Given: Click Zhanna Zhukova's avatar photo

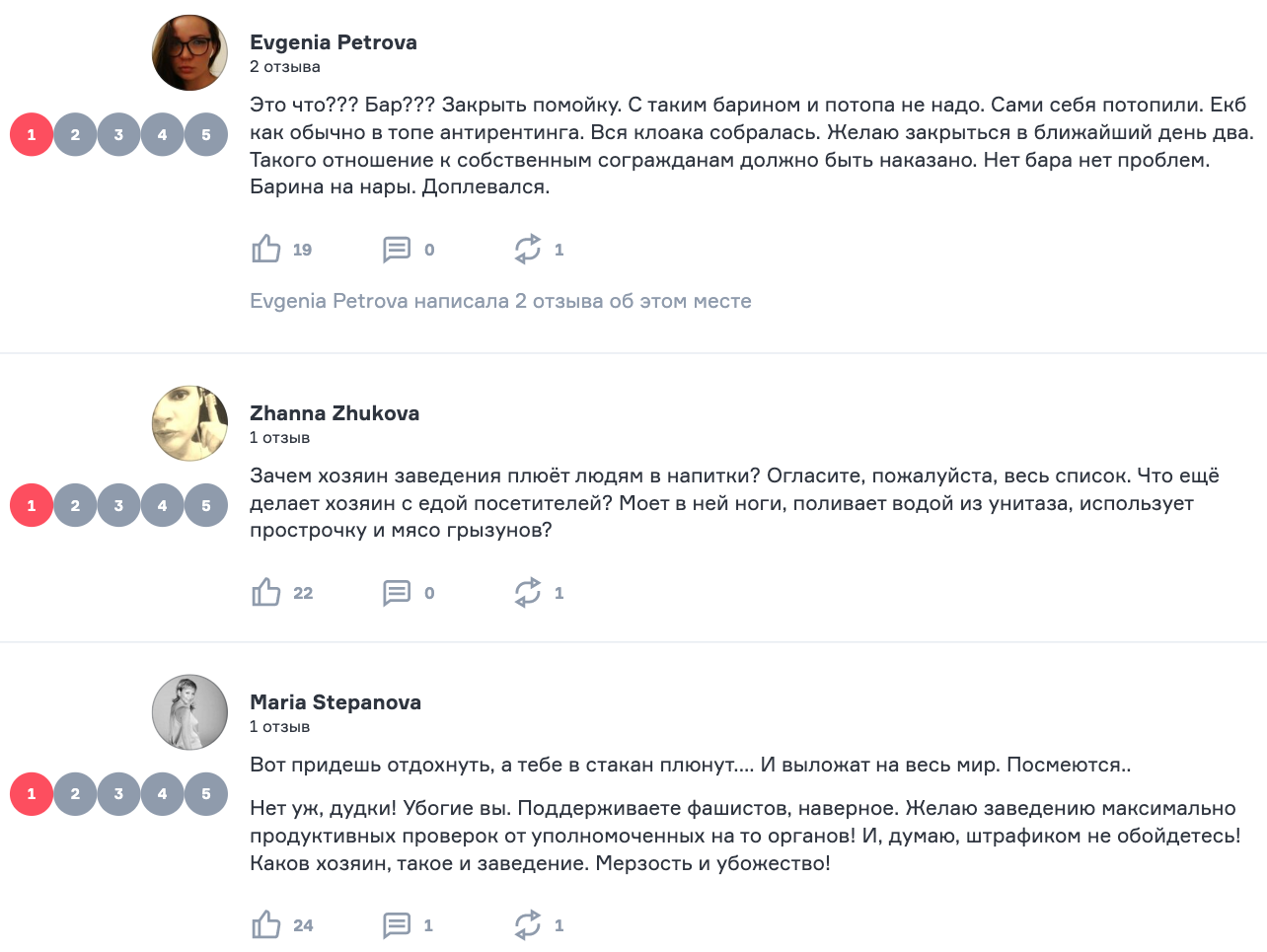Looking at the screenshot, I should (189, 423).
